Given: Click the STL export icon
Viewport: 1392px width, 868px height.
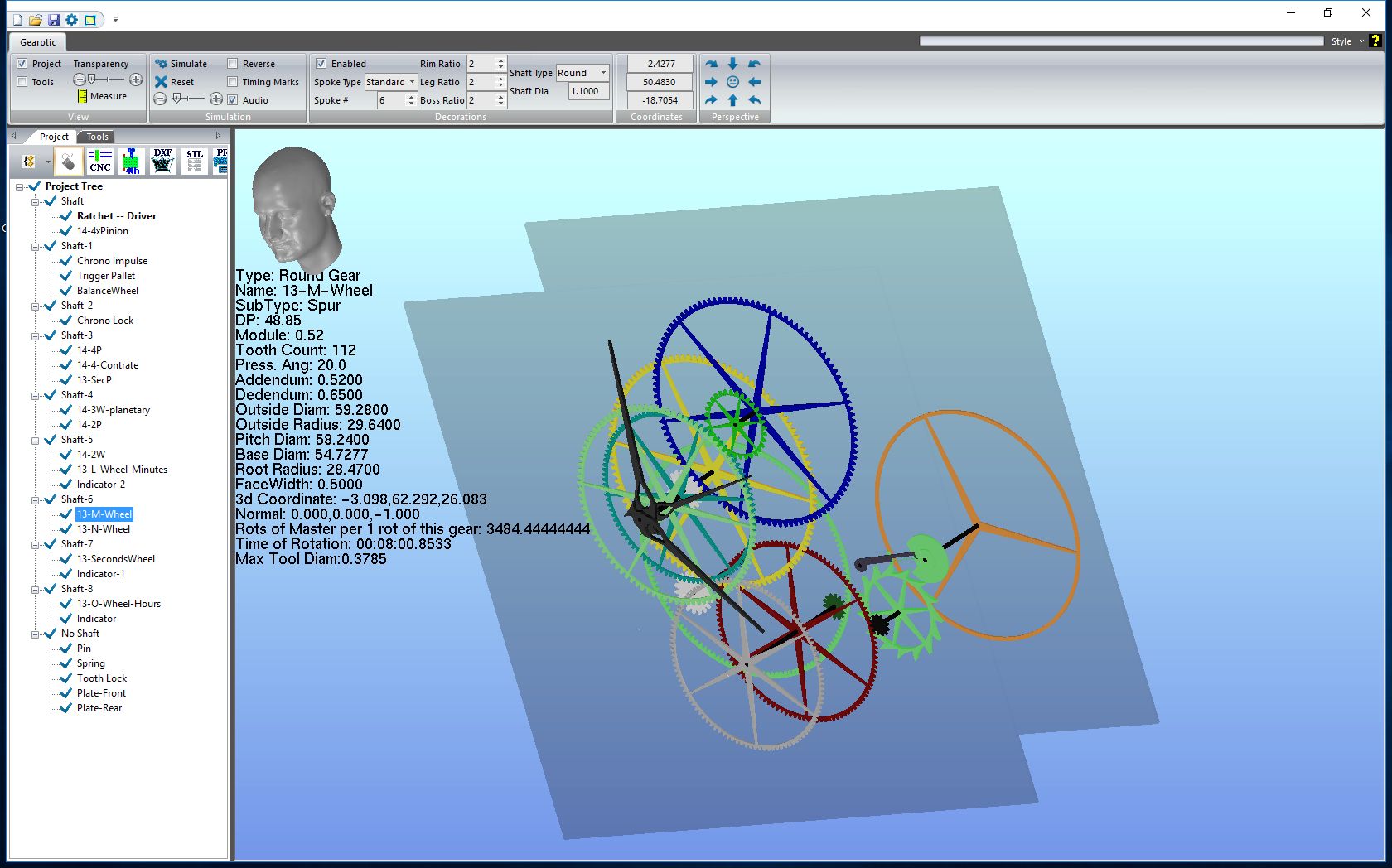Looking at the screenshot, I should point(195,161).
